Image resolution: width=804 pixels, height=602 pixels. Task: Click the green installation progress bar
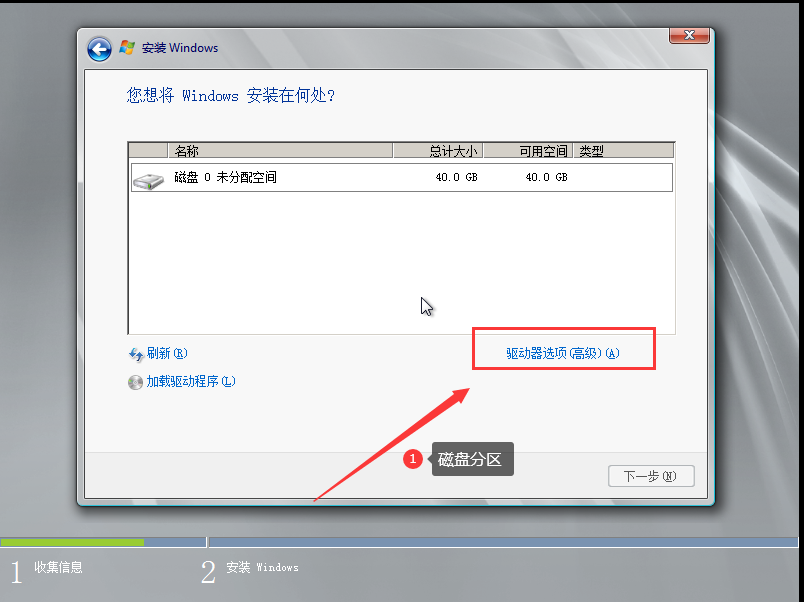click(x=72, y=542)
